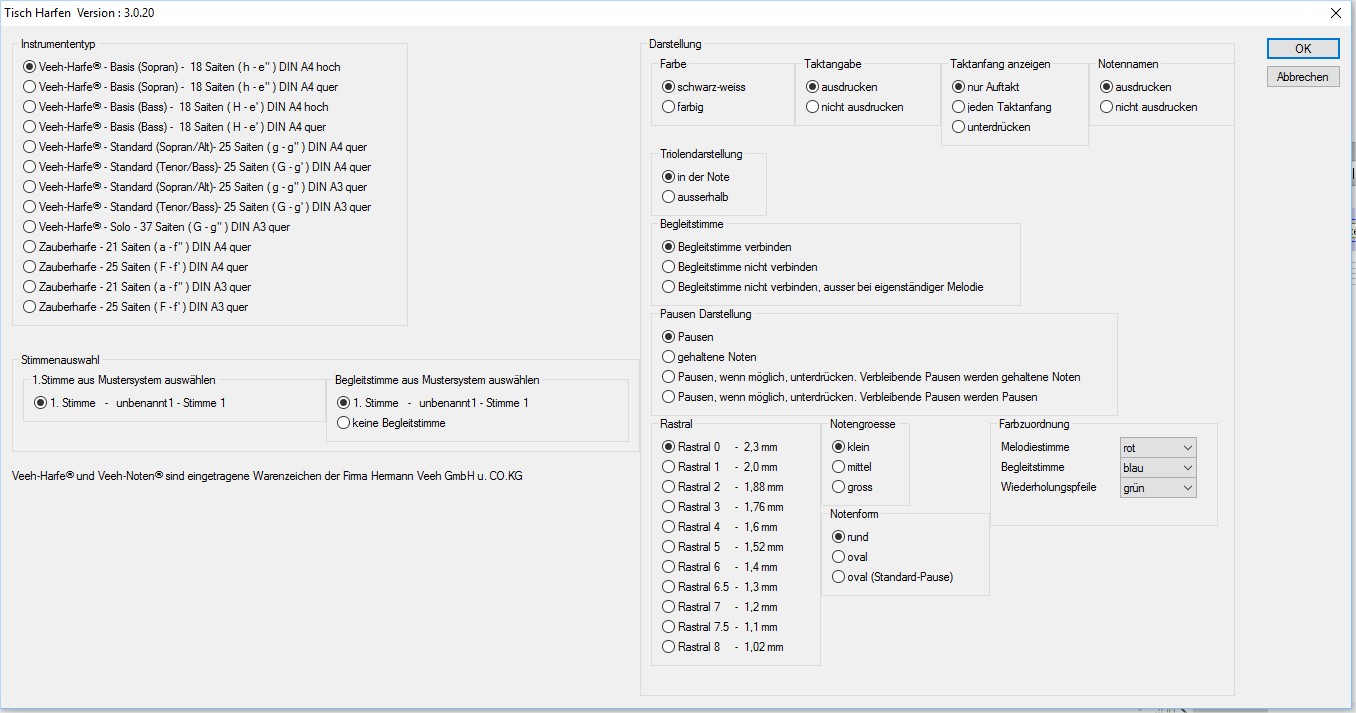The width and height of the screenshot is (1356, 713).
Task: Select nicht ausdrucken under Notennamen
Action: (1107, 107)
